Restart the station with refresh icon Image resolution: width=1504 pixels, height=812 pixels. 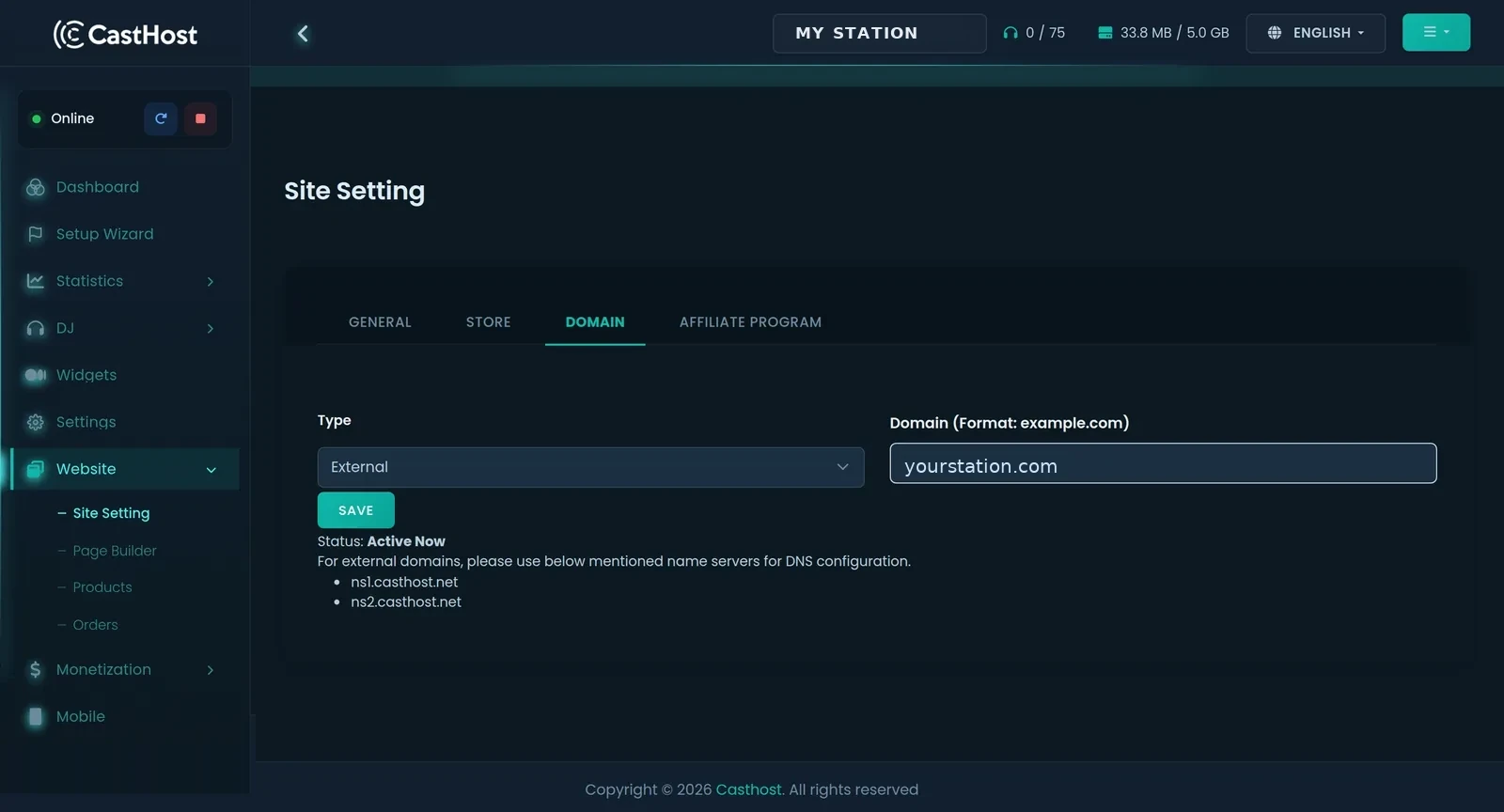point(161,118)
